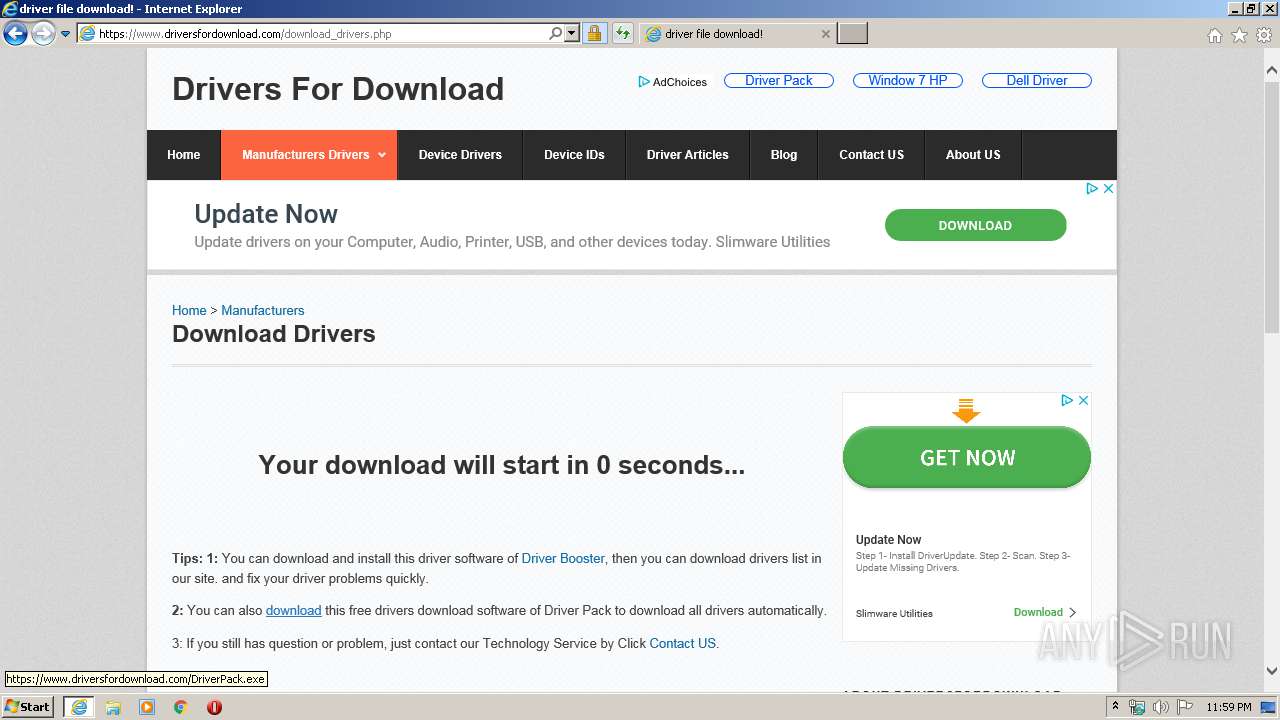Open Chrome from the taskbar

click(181, 707)
